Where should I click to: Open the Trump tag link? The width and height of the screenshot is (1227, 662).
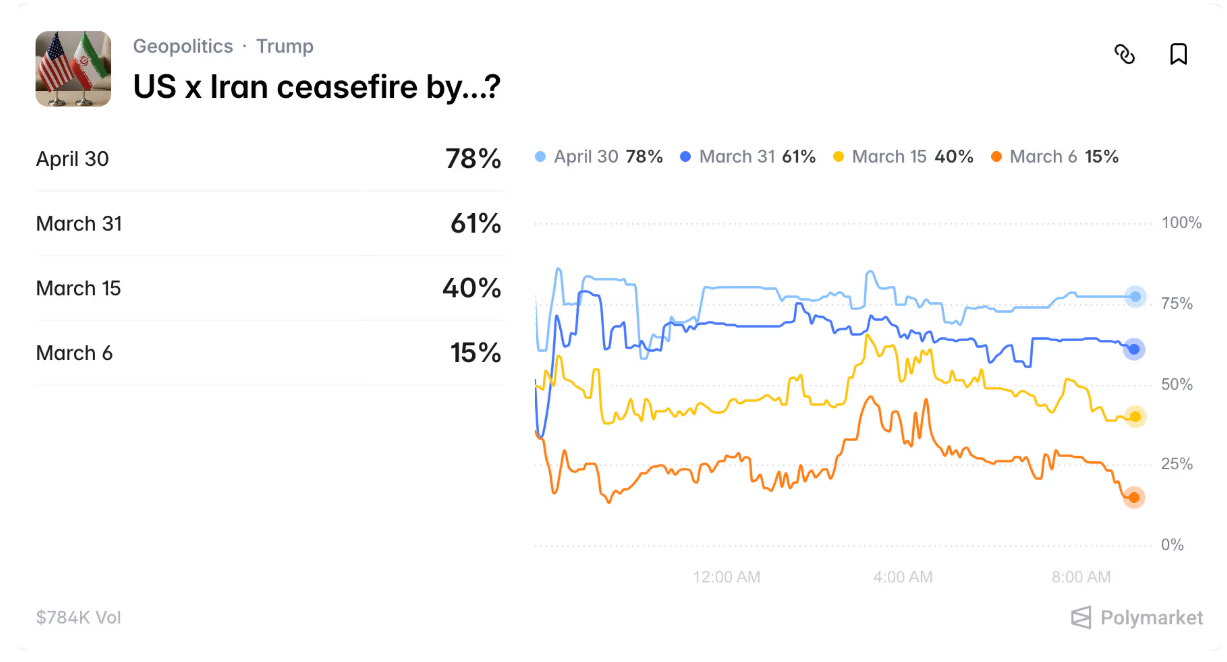284,46
